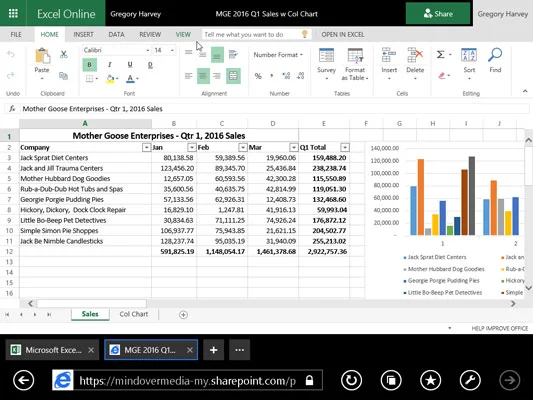Click the Undo arrow icon
533x400 pixels.
click(11, 54)
